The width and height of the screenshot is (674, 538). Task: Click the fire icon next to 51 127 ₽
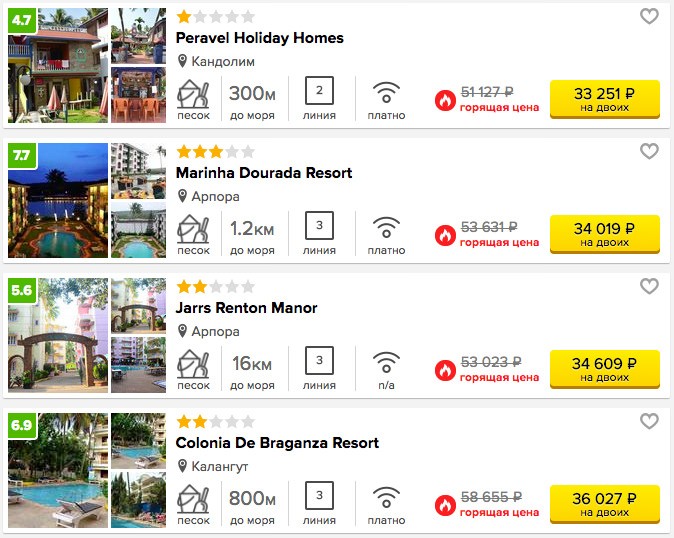pos(445,101)
